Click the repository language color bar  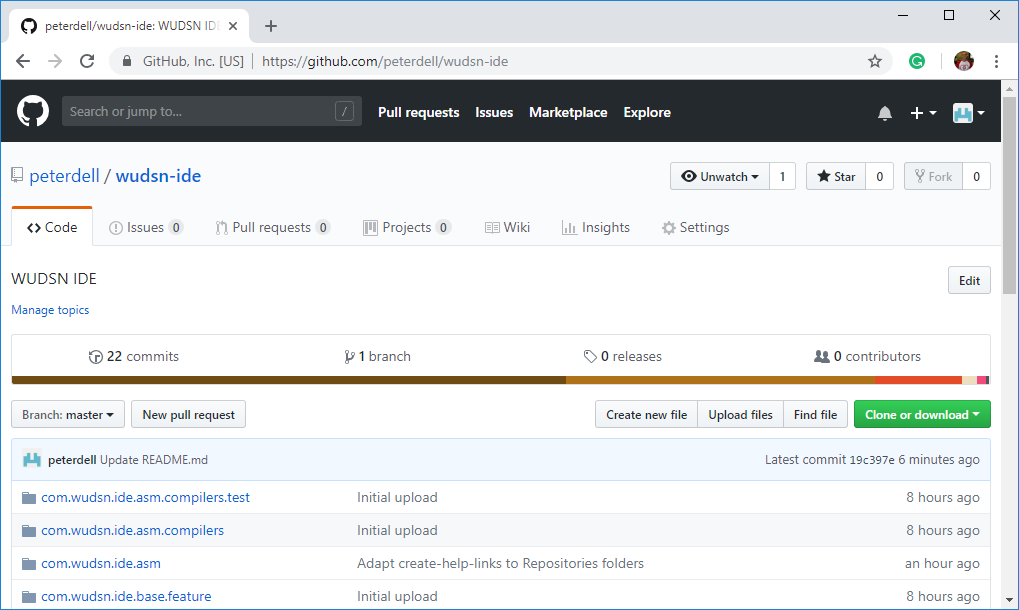tap(500, 380)
